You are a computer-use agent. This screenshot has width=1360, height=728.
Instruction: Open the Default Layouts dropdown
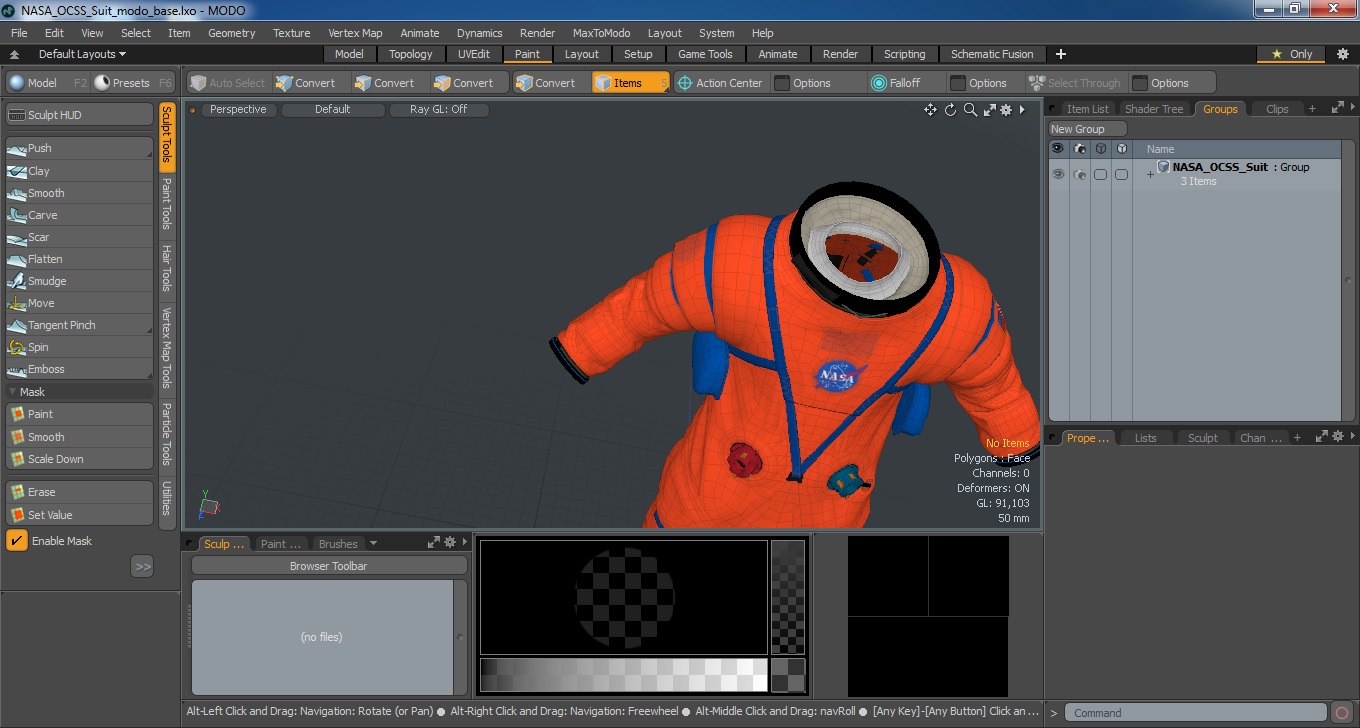pos(82,54)
